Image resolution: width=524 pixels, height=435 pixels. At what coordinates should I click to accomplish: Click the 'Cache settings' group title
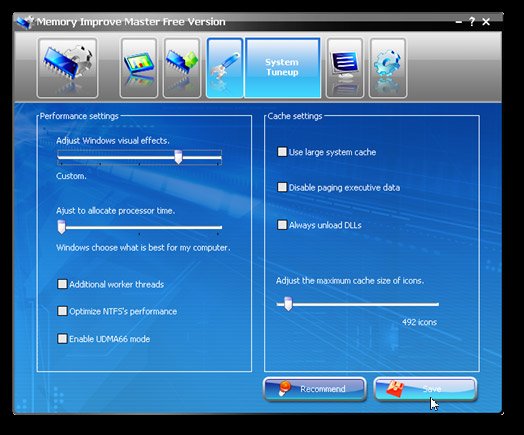point(295,116)
